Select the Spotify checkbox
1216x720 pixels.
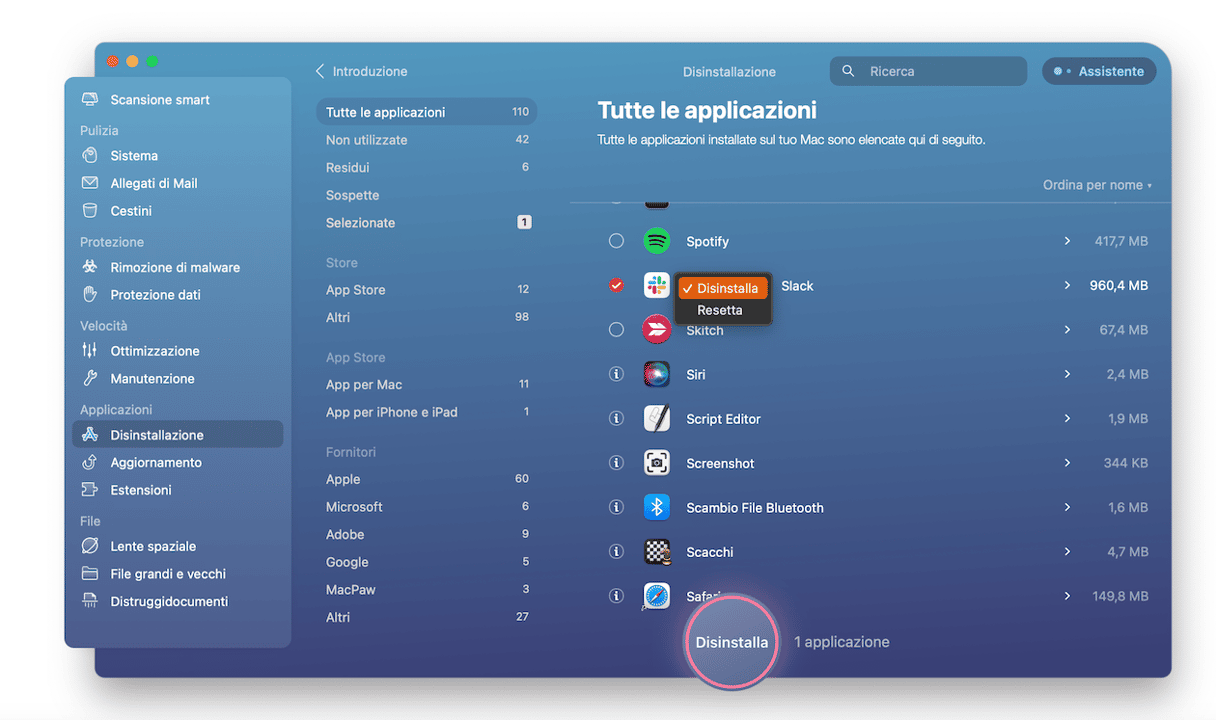[616, 241]
